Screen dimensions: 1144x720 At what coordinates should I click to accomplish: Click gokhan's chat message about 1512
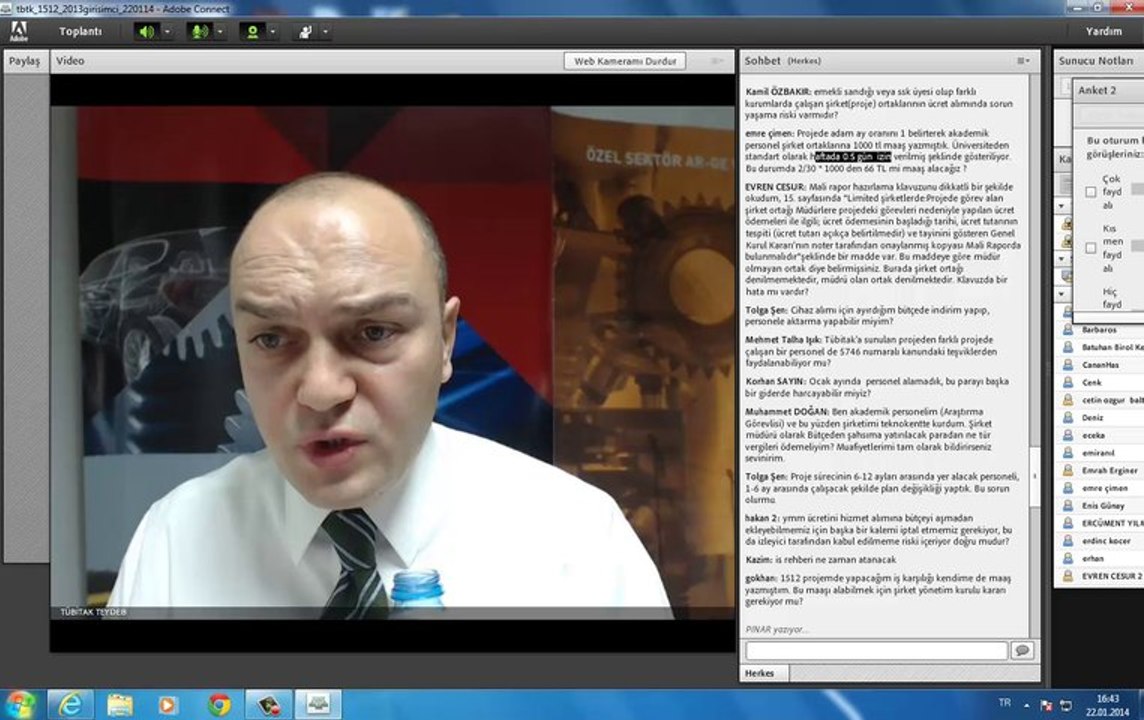[879, 589]
